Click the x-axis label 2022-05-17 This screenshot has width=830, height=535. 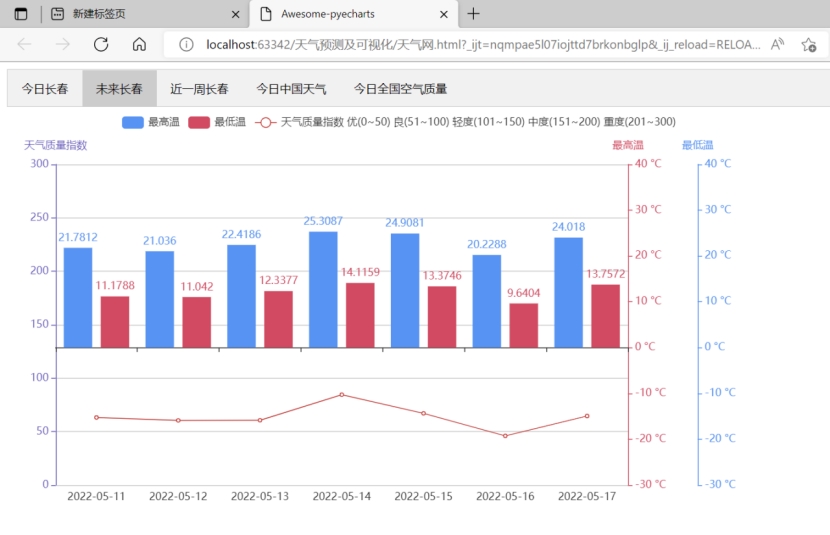coord(587,496)
